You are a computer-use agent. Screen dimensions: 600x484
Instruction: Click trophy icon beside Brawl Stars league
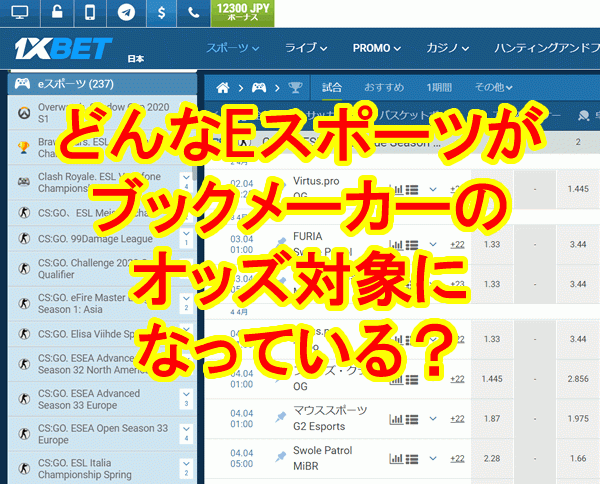click(x=24, y=147)
